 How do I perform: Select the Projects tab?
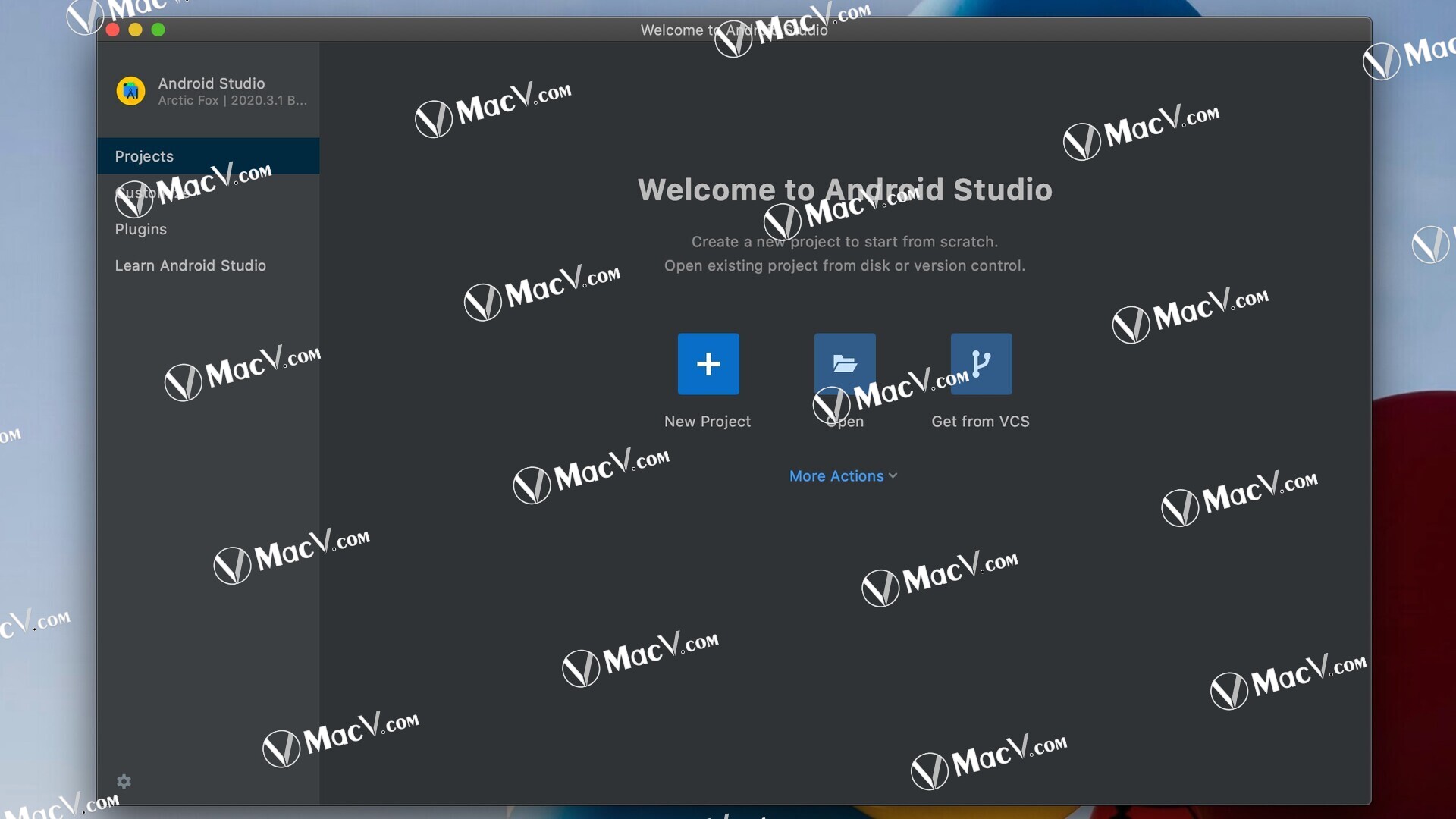[x=208, y=156]
